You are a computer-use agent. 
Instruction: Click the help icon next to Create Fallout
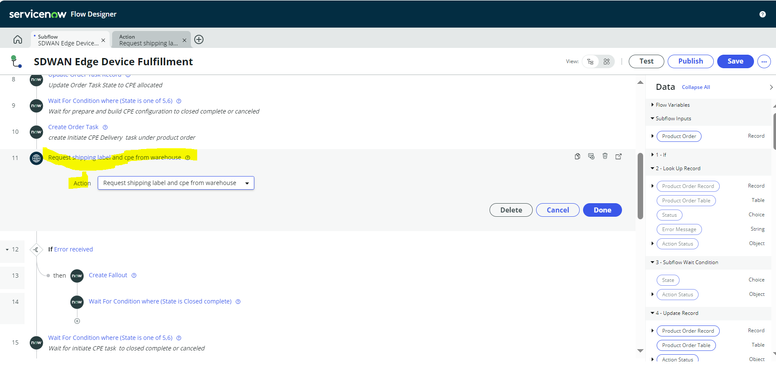pyautogui.click(x=134, y=276)
